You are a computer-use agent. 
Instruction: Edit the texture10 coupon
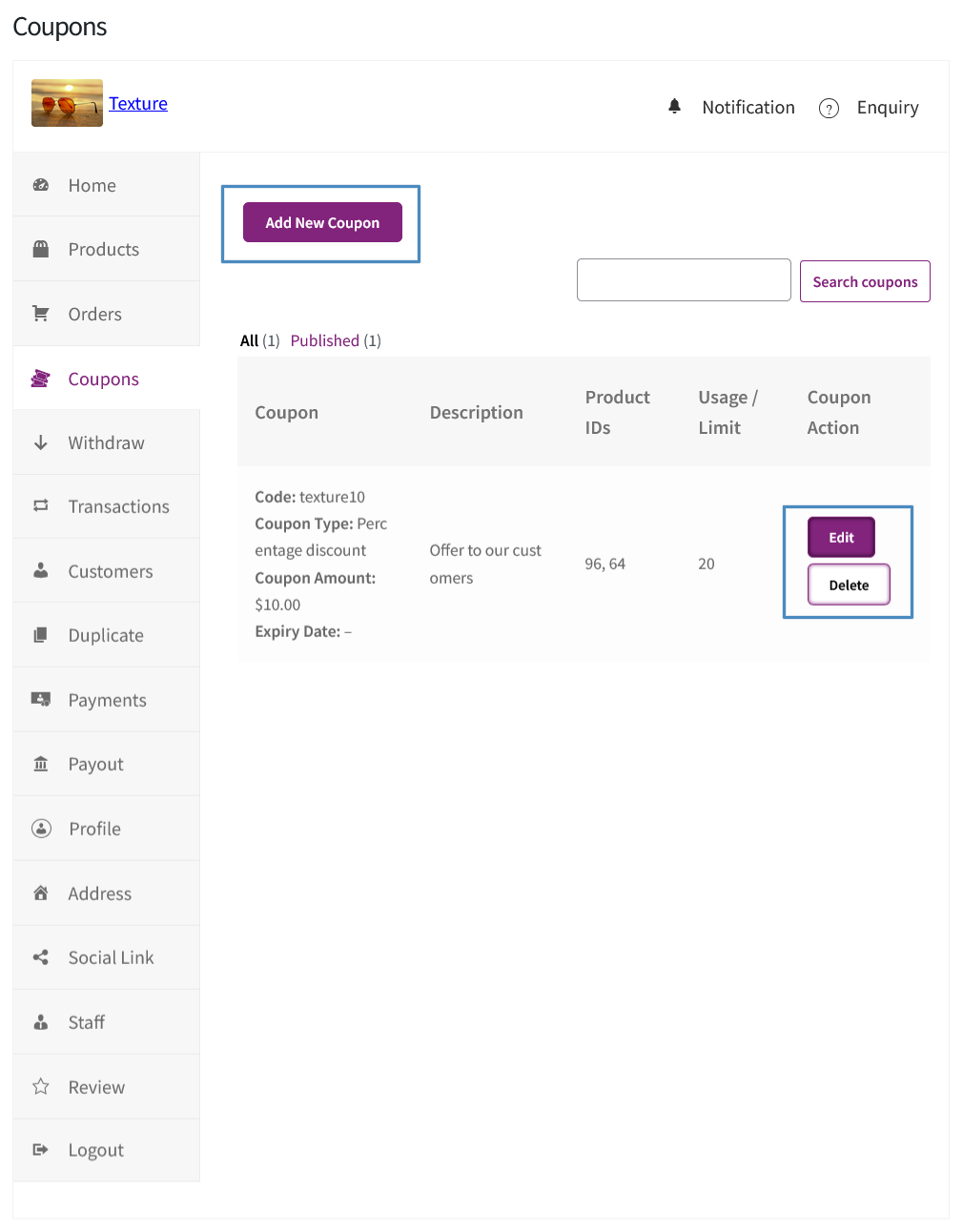(841, 537)
